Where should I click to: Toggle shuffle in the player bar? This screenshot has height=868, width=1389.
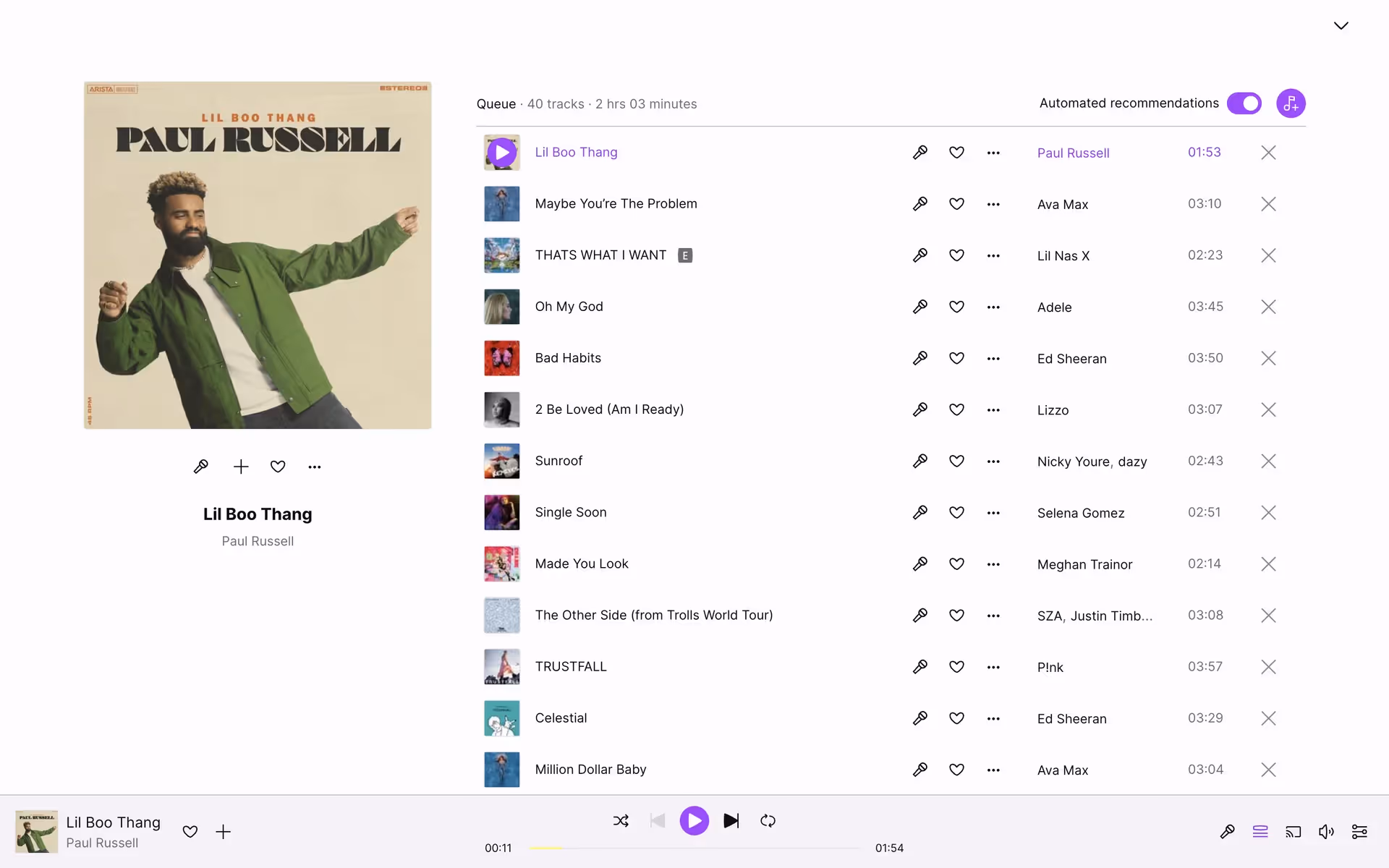point(621,820)
